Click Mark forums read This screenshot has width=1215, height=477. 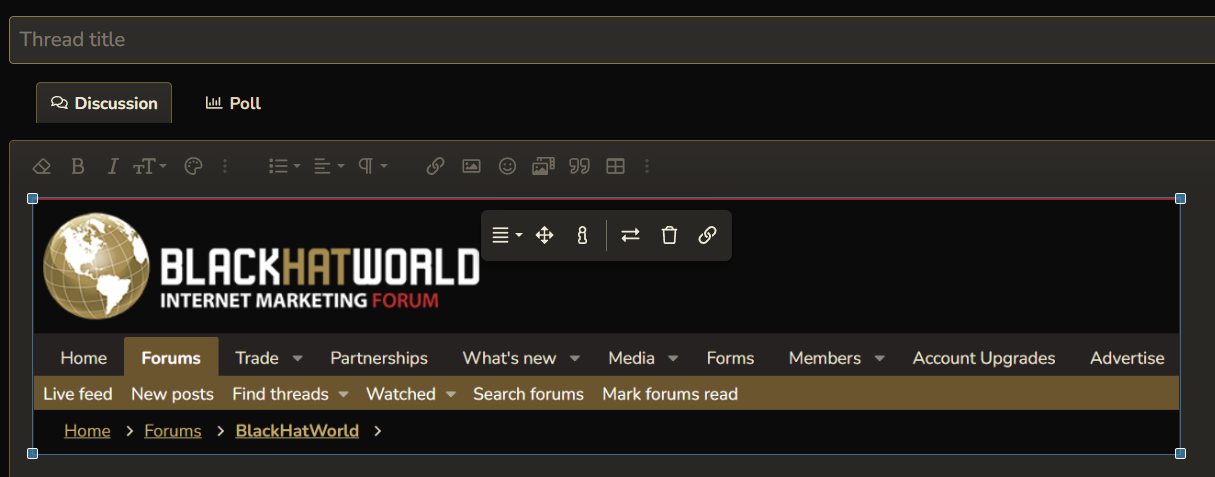point(670,394)
